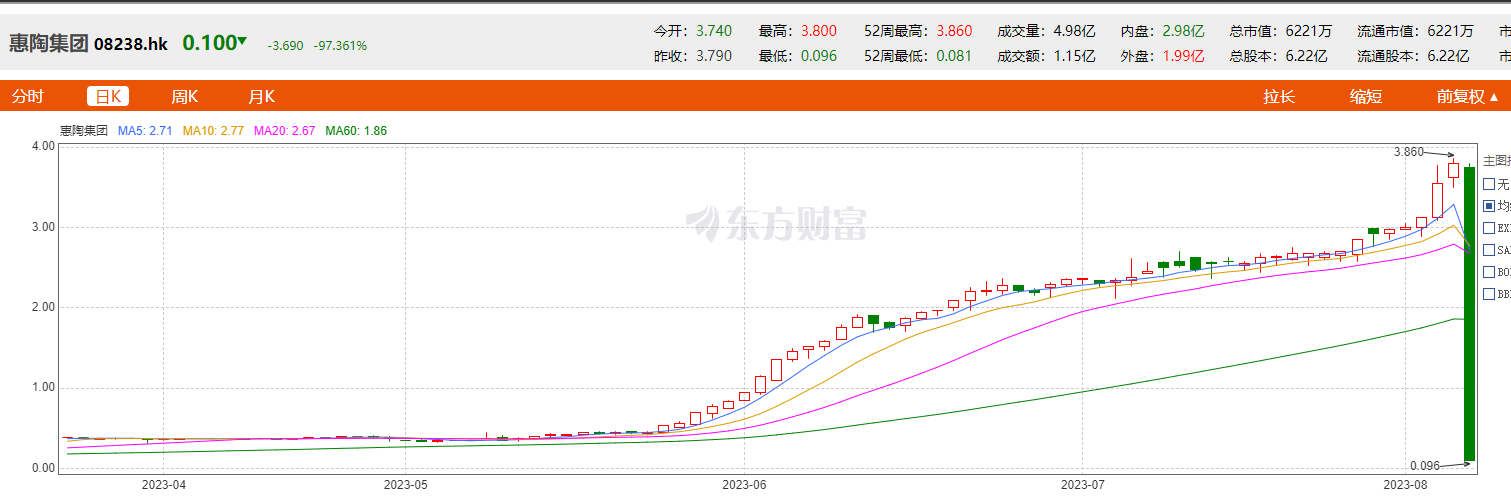Enable the EXPMA indicator checkbox
Viewport: 1511px width, 496px height.
(x=1489, y=228)
